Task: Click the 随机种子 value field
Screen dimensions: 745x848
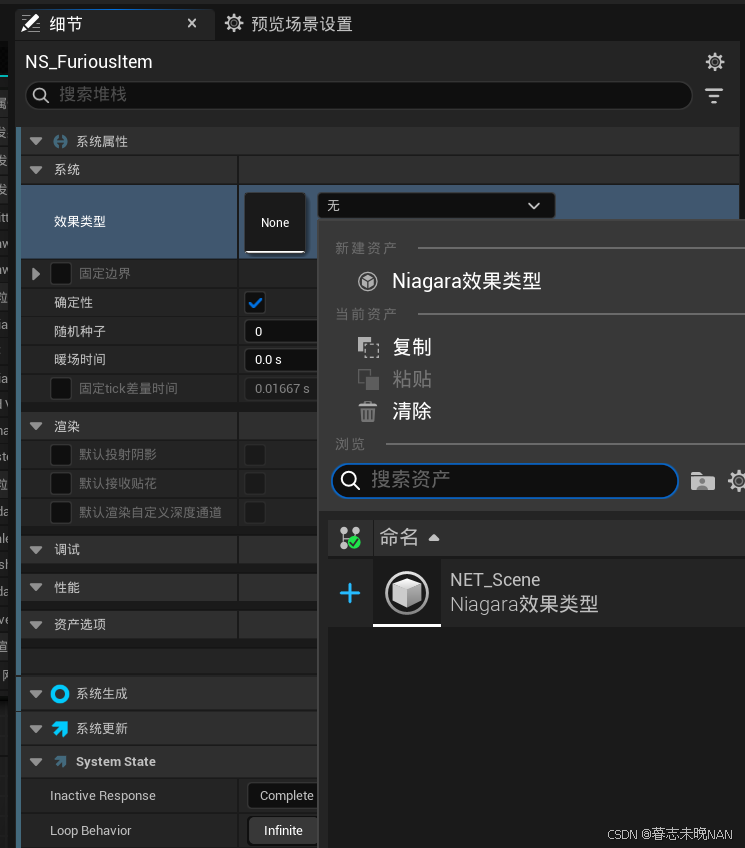Action: [281, 332]
